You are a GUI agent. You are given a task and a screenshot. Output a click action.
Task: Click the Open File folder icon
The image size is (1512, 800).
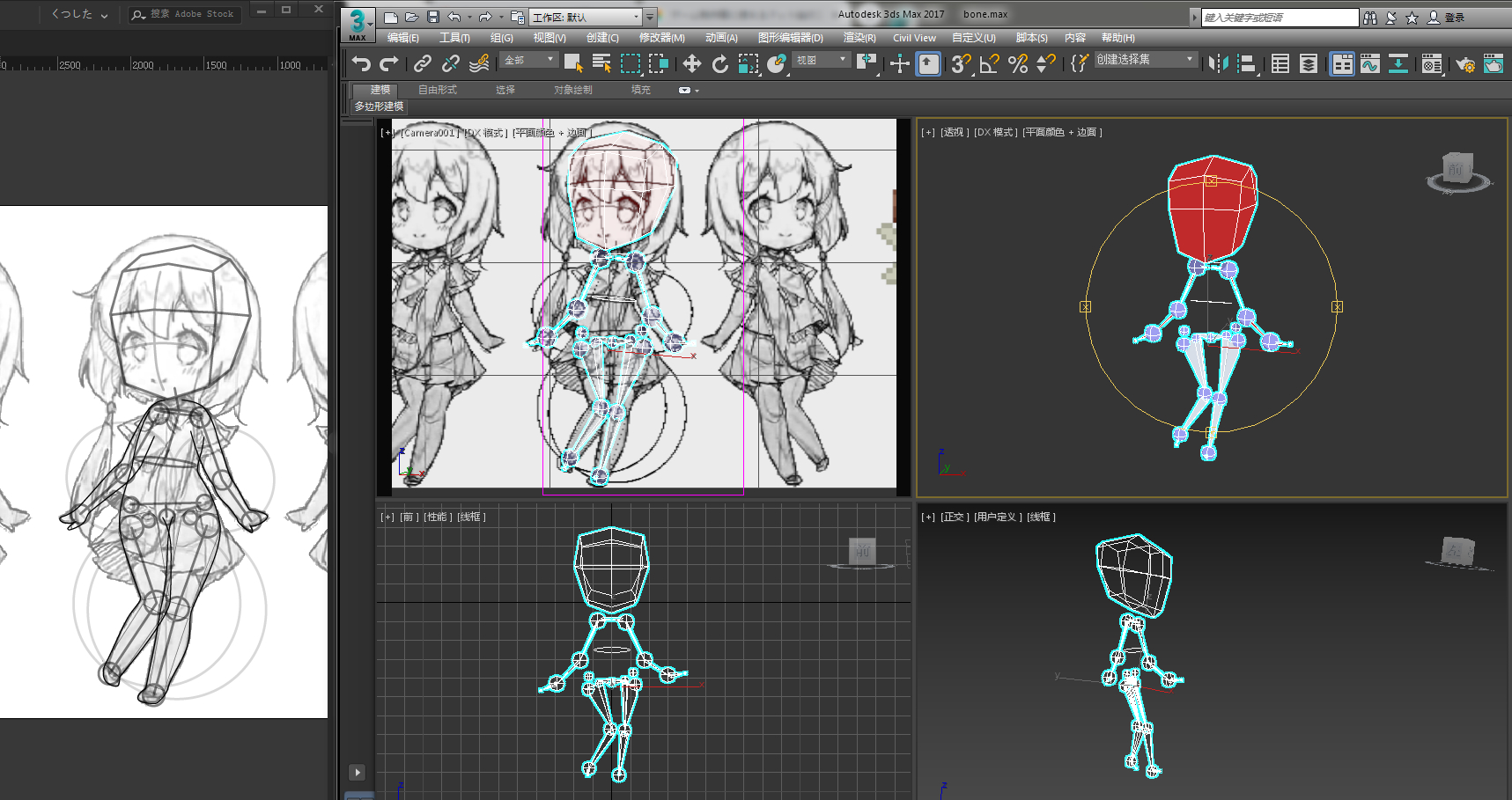click(412, 17)
